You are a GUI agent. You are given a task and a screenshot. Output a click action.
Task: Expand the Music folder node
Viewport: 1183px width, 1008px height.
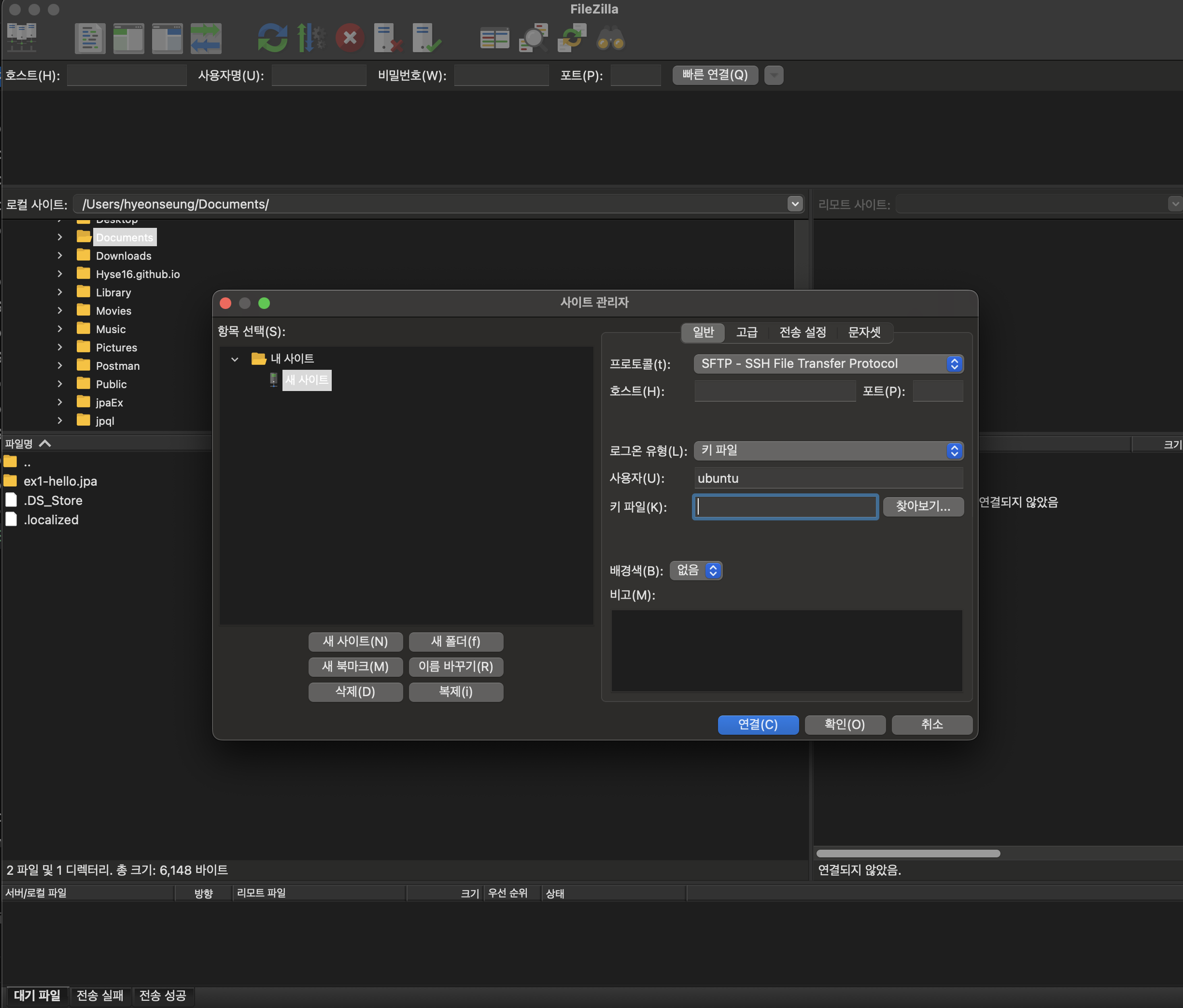(x=60, y=329)
